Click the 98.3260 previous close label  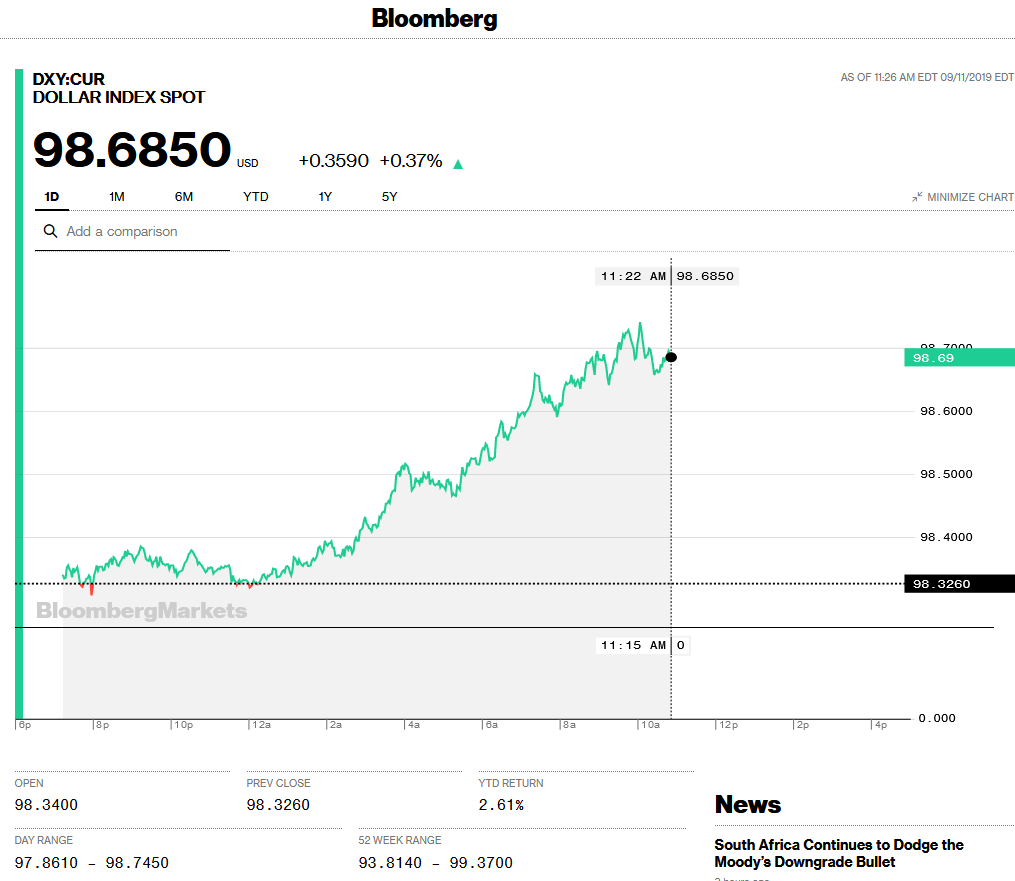coord(959,584)
